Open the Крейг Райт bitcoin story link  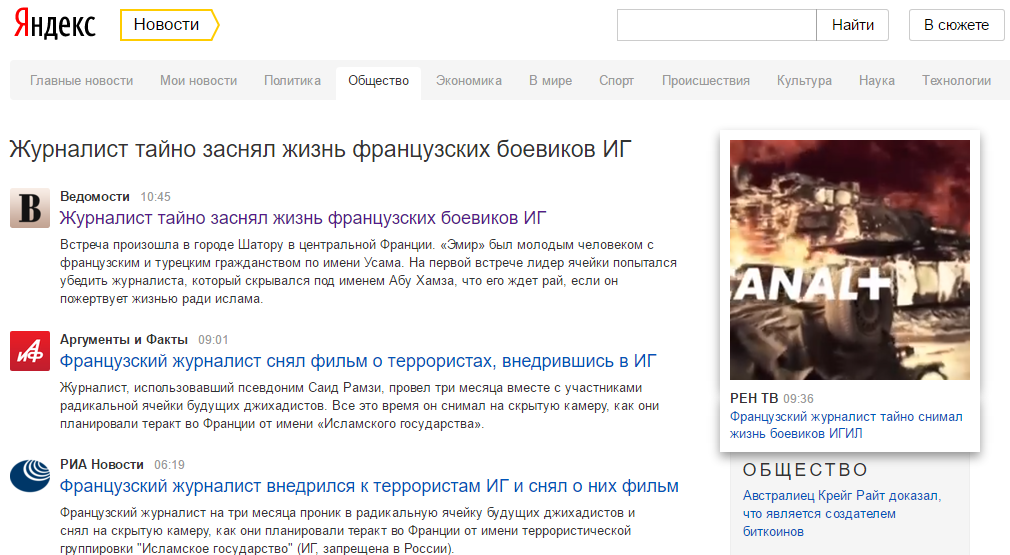(842, 513)
